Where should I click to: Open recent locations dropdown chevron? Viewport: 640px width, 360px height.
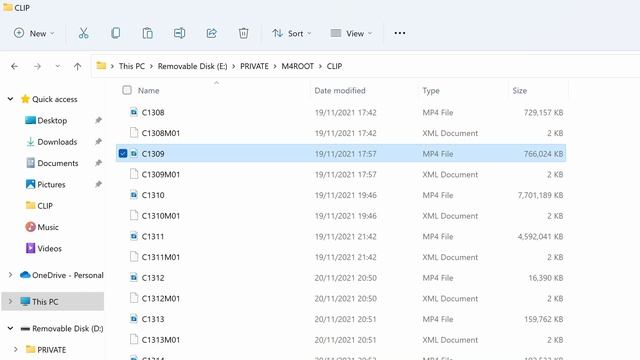[58, 66]
